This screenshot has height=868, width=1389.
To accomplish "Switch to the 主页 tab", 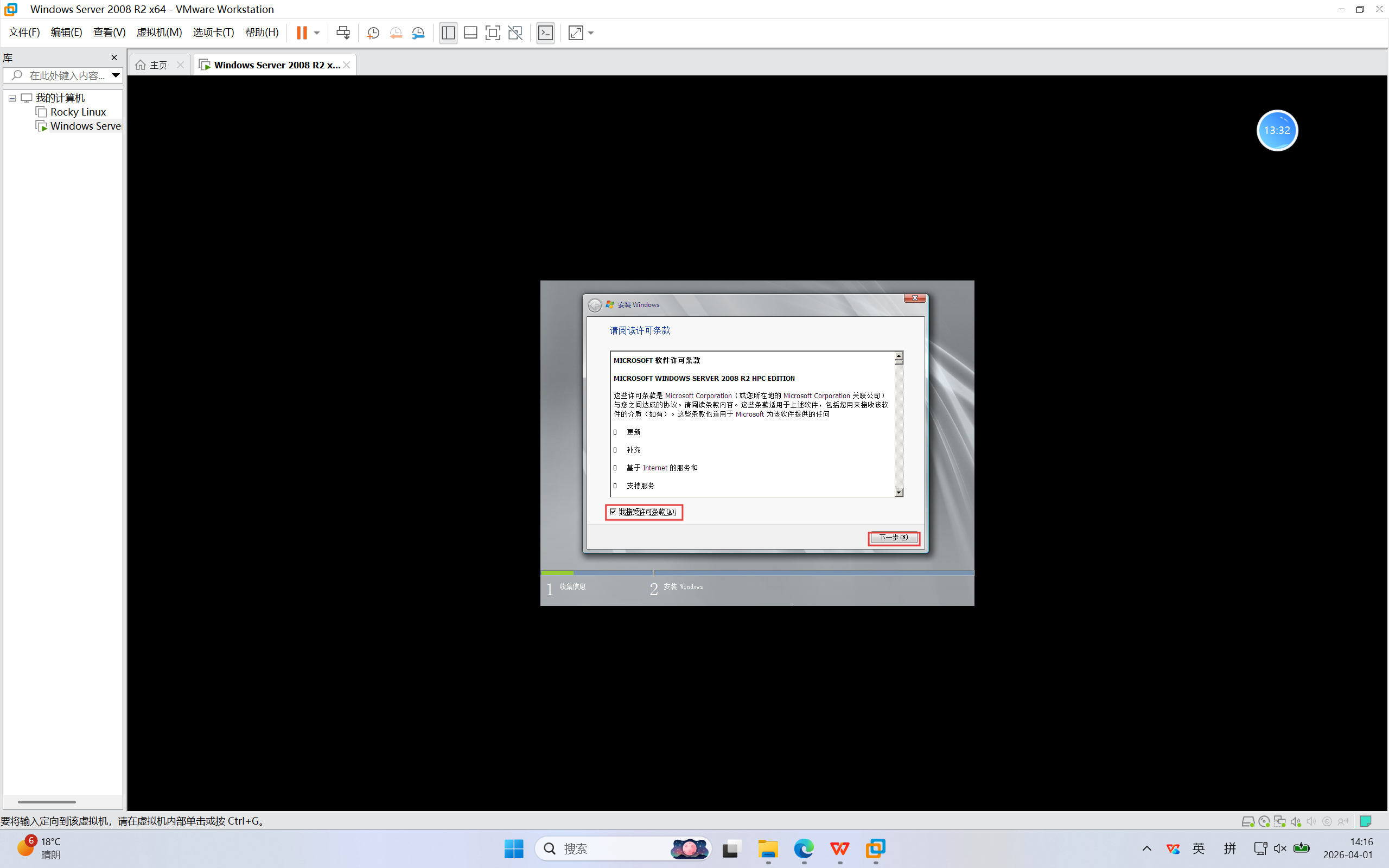I will 158,65.
